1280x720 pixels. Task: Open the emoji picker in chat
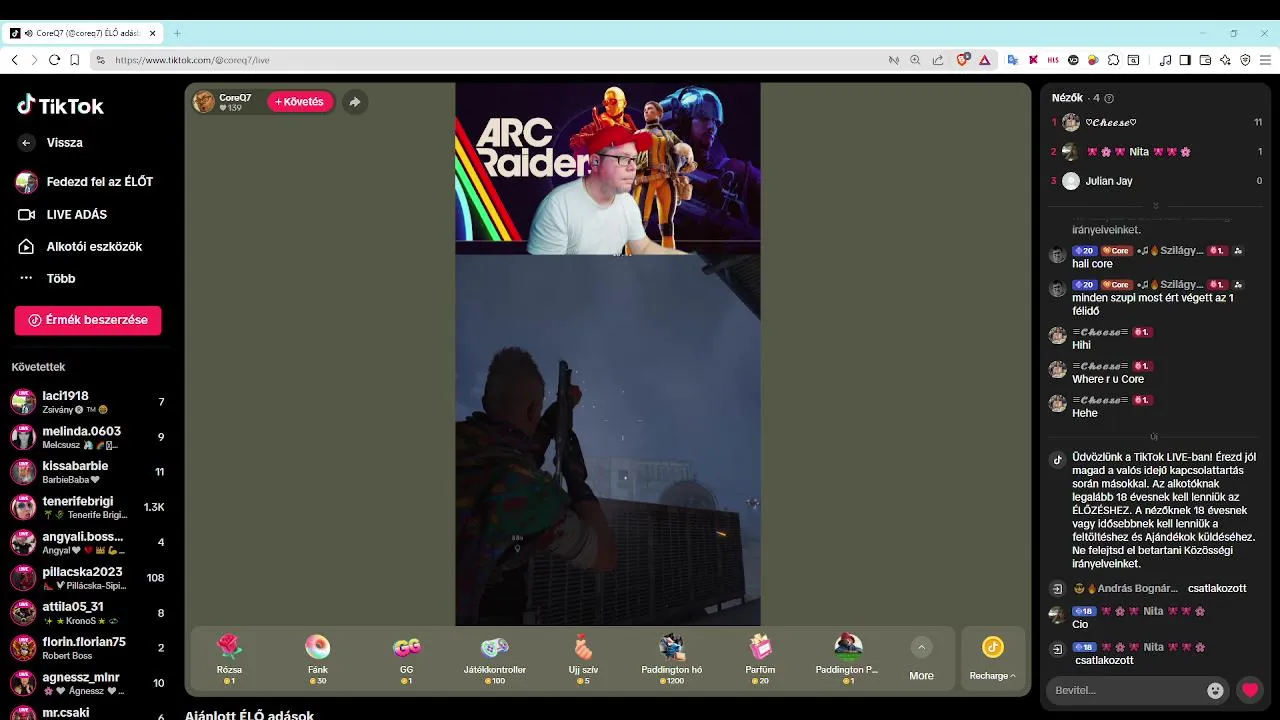1215,690
